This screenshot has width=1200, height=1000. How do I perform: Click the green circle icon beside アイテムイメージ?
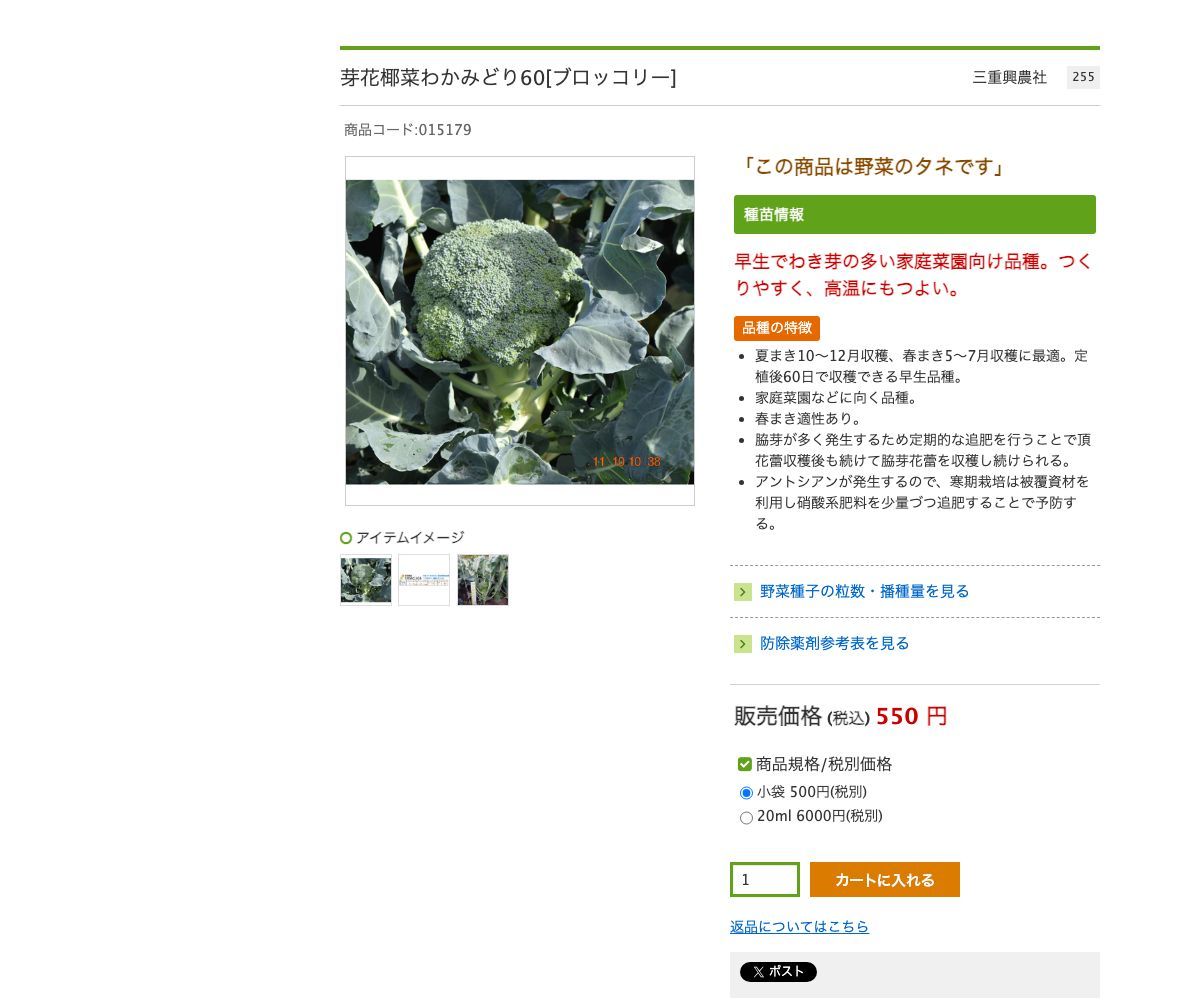pyautogui.click(x=346, y=538)
